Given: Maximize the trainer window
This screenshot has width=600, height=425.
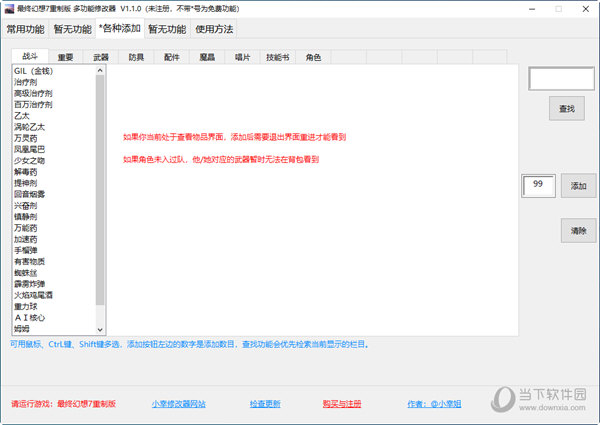Looking at the screenshot, I should click(559, 9).
